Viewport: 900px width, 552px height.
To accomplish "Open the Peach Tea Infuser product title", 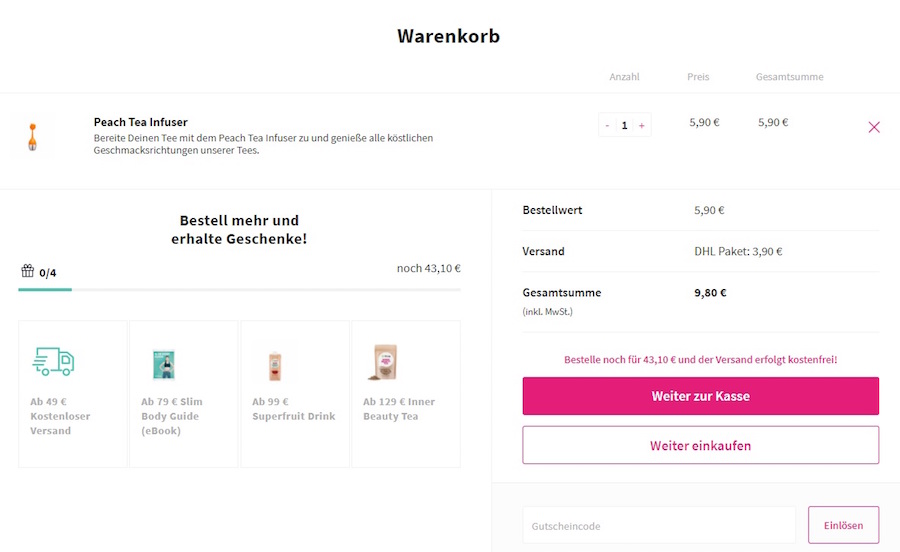I will (x=141, y=122).
